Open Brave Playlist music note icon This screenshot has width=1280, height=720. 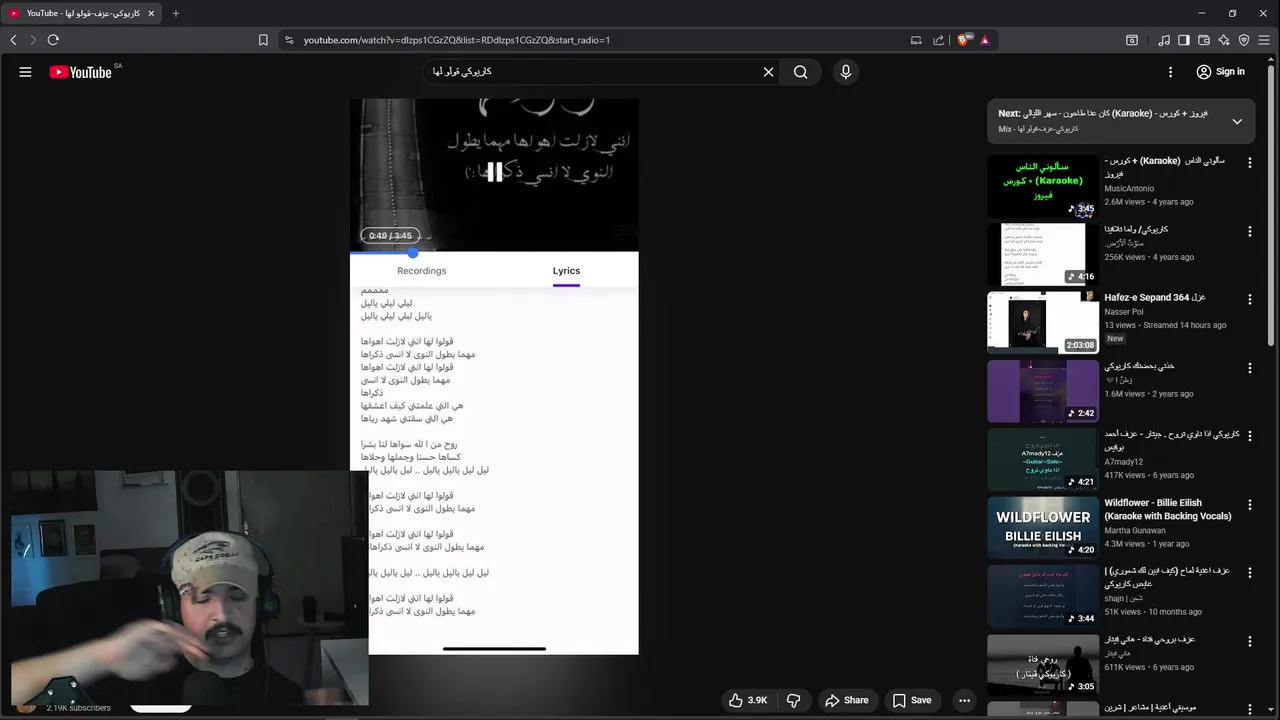pyautogui.click(x=1164, y=40)
